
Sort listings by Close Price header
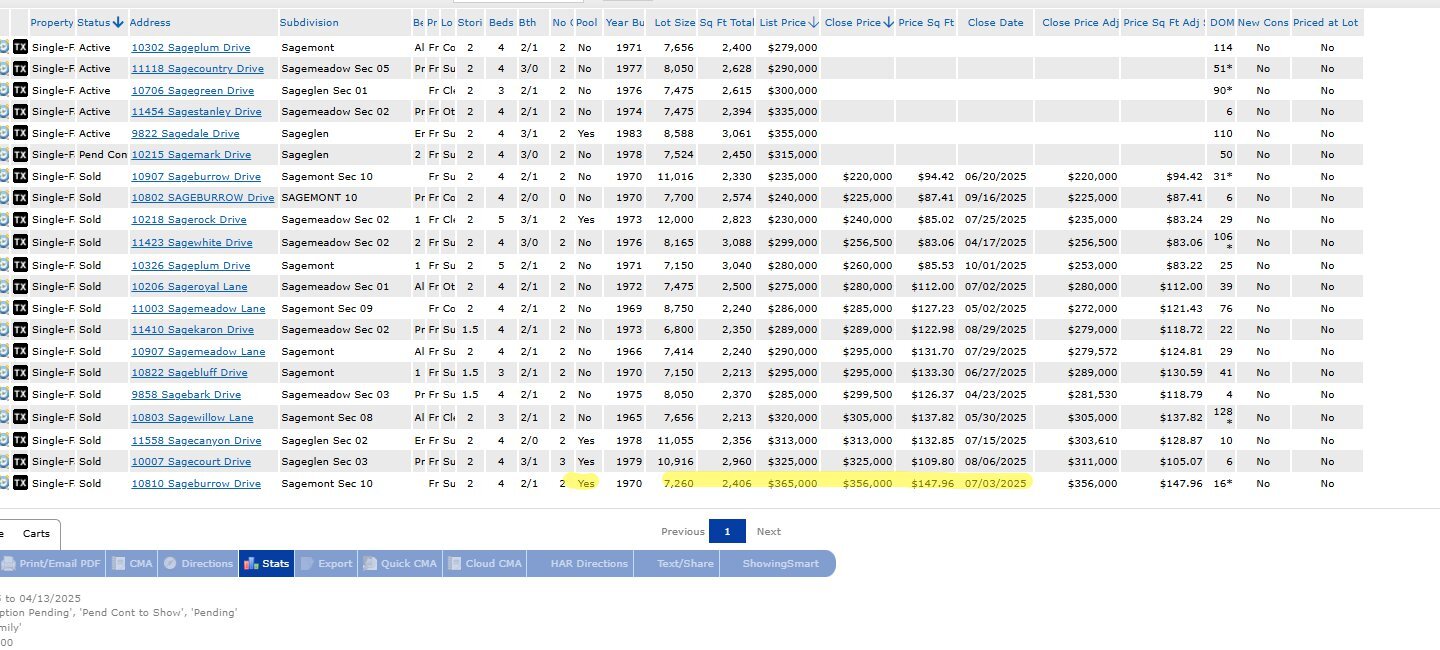tap(858, 22)
